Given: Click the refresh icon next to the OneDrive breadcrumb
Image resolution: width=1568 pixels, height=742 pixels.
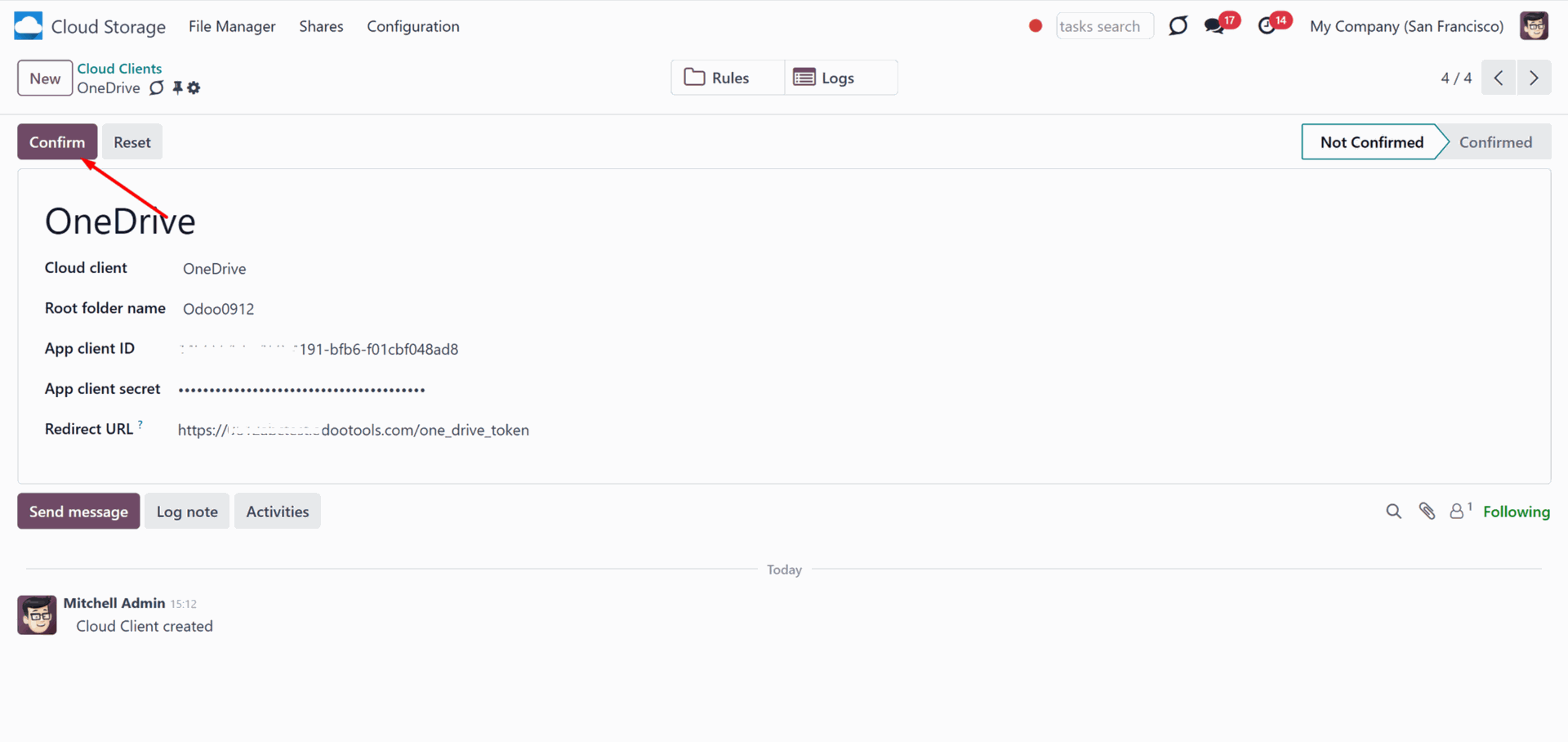Looking at the screenshot, I should pyautogui.click(x=157, y=87).
